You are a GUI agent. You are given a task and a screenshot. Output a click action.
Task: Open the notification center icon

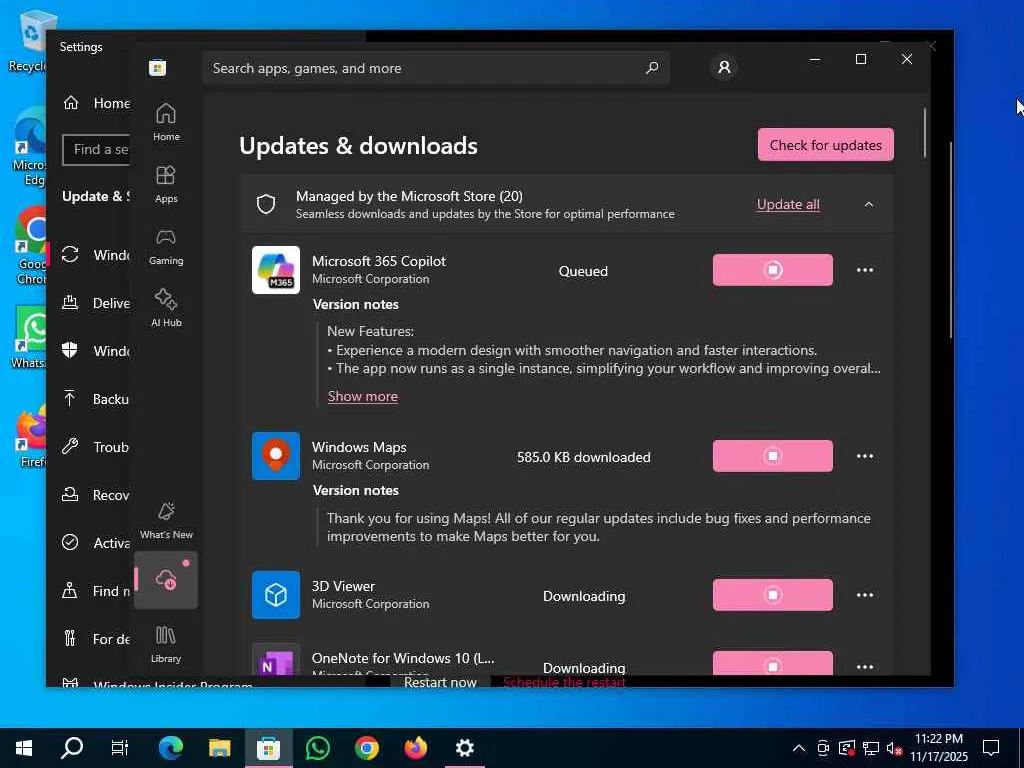tap(991, 748)
